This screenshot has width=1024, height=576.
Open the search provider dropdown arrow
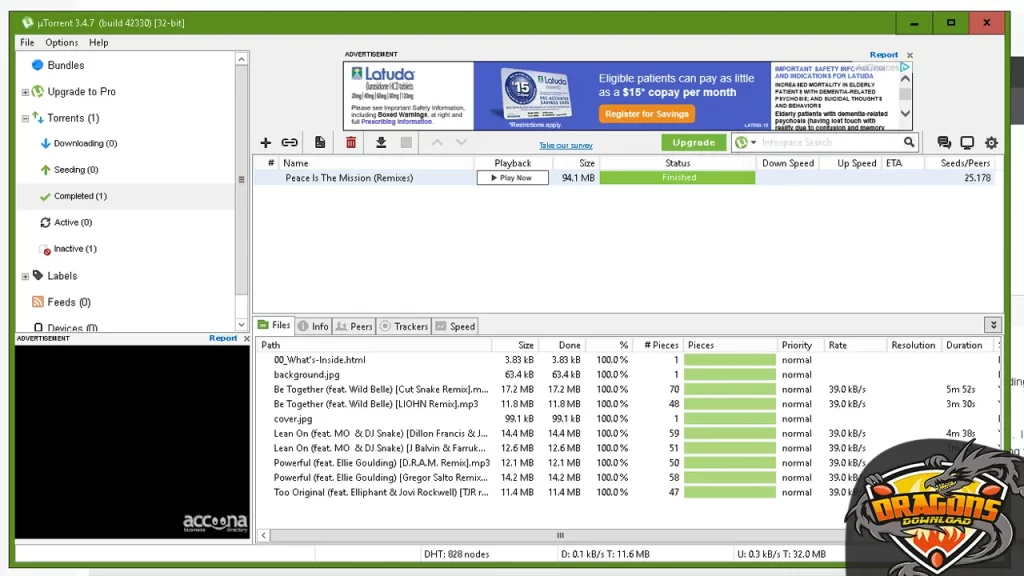coord(753,143)
